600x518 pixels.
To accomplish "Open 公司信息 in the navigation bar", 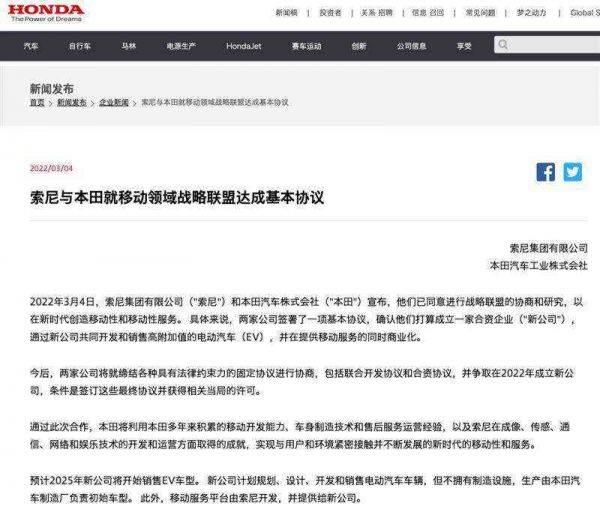I will coord(411,46).
